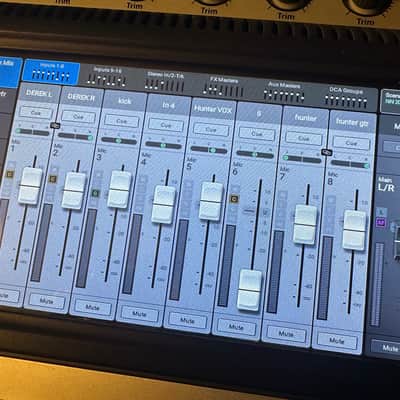Touch the hunter Mic 7 fader cap
Image resolution: width=400 pixels, height=400 pixels.
click(305, 224)
